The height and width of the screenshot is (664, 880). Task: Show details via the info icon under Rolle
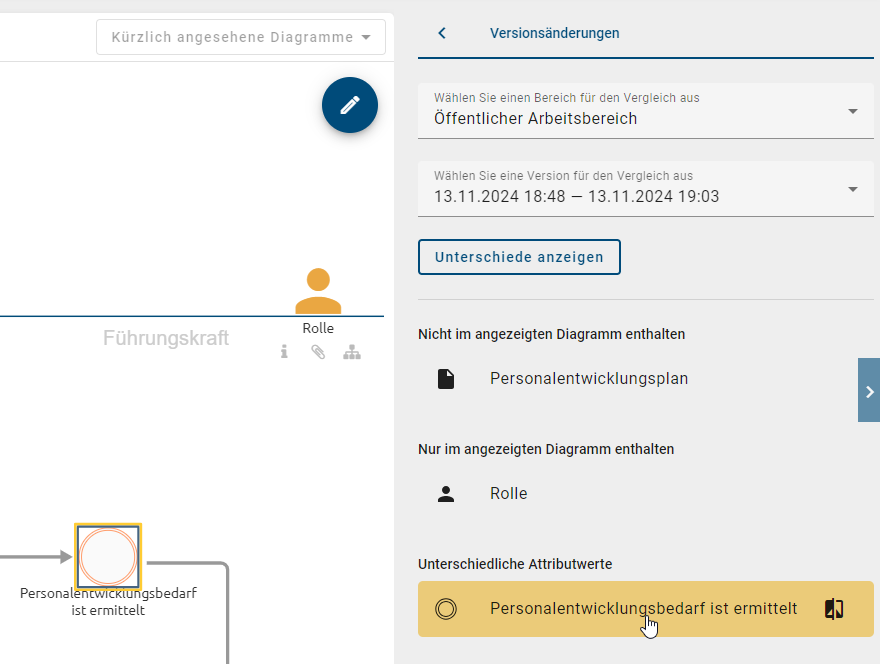(284, 351)
